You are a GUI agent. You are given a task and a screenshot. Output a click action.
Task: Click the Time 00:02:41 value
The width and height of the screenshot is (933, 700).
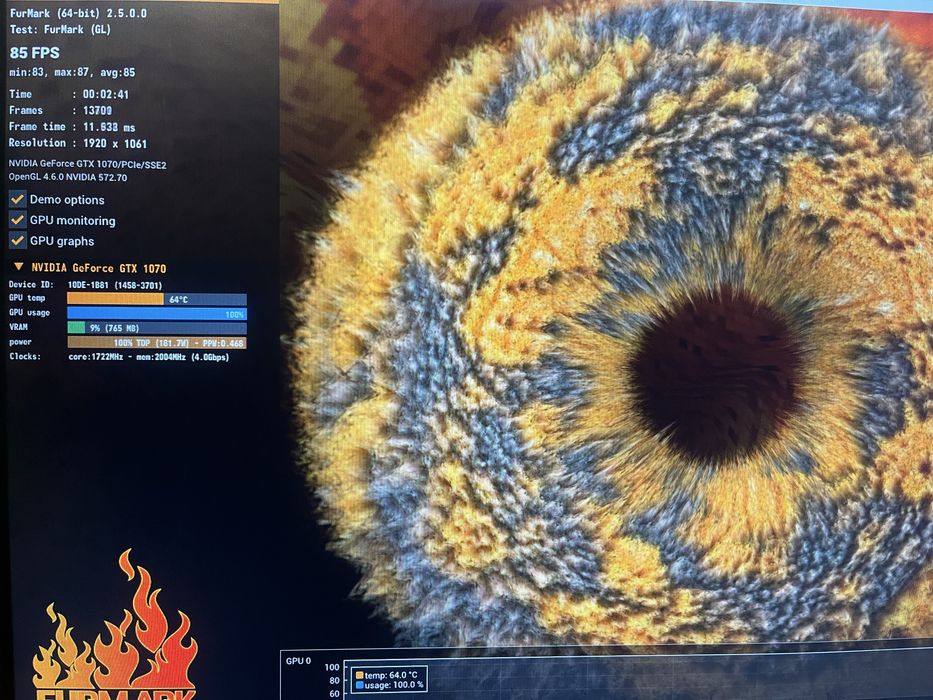[x=105, y=94]
